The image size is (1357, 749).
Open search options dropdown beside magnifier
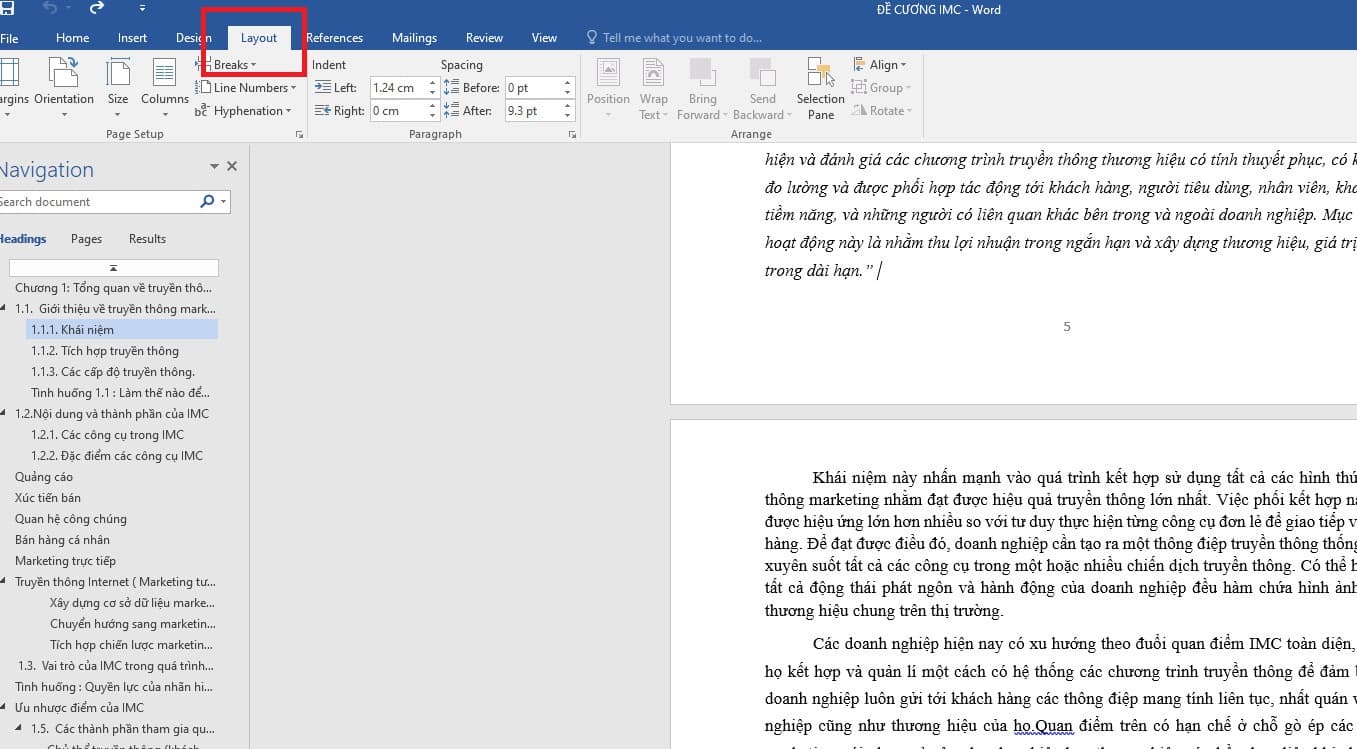(x=223, y=202)
